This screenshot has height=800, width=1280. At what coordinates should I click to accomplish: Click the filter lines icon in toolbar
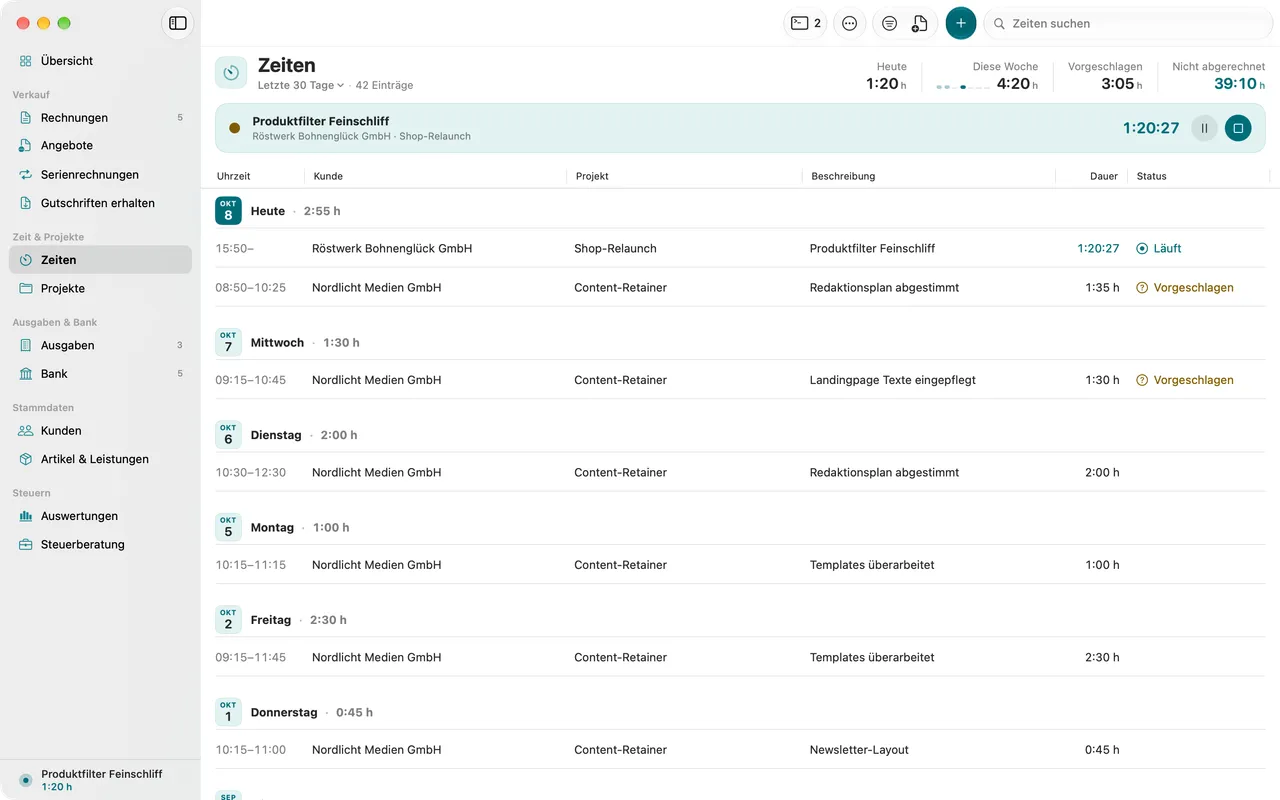(x=889, y=23)
